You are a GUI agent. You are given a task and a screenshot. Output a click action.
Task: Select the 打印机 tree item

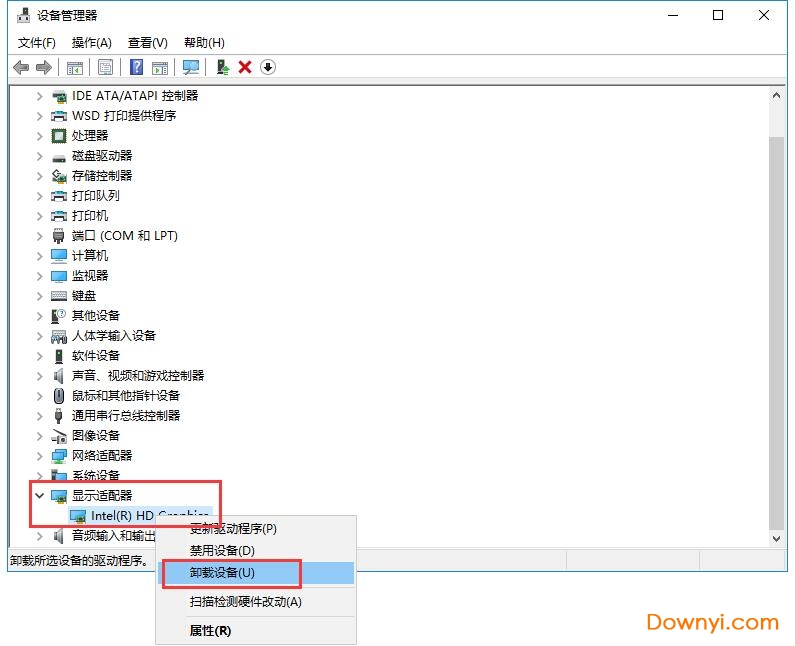pos(90,216)
